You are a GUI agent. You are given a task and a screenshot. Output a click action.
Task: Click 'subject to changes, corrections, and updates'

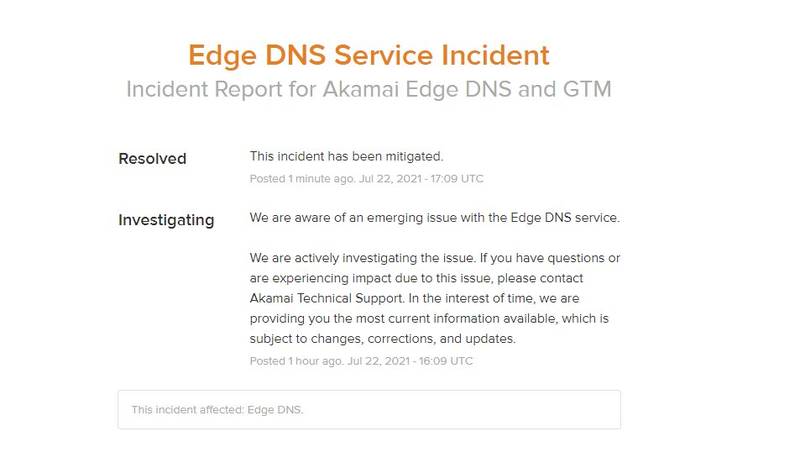point(383,338)
